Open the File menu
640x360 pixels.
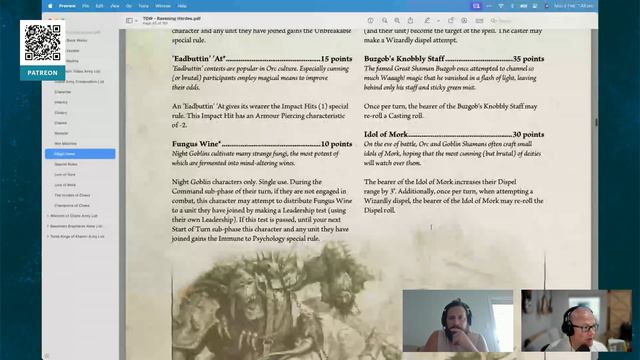click(x=85, y=6)
